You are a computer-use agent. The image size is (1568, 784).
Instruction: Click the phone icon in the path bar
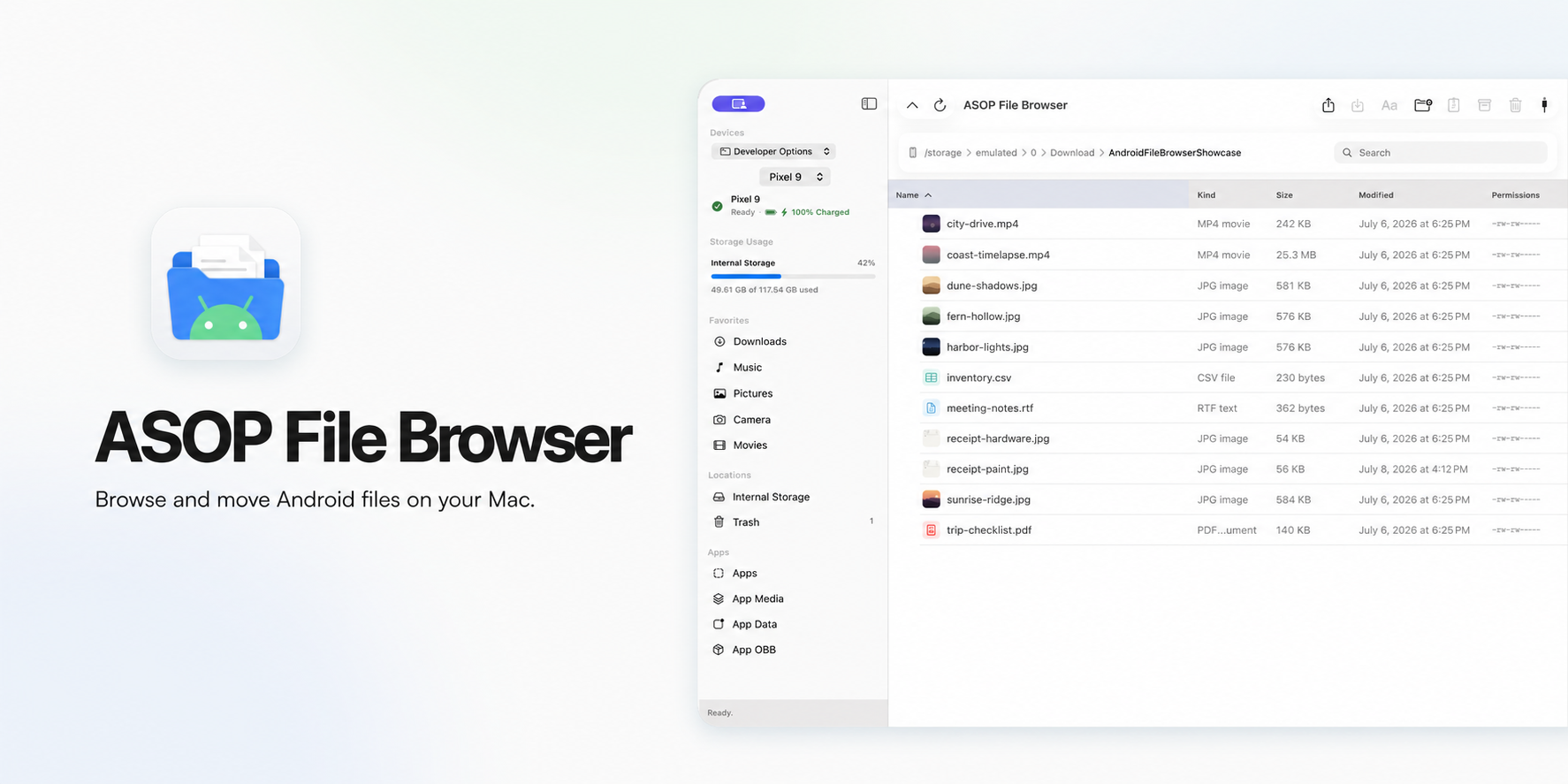[913, 153]
